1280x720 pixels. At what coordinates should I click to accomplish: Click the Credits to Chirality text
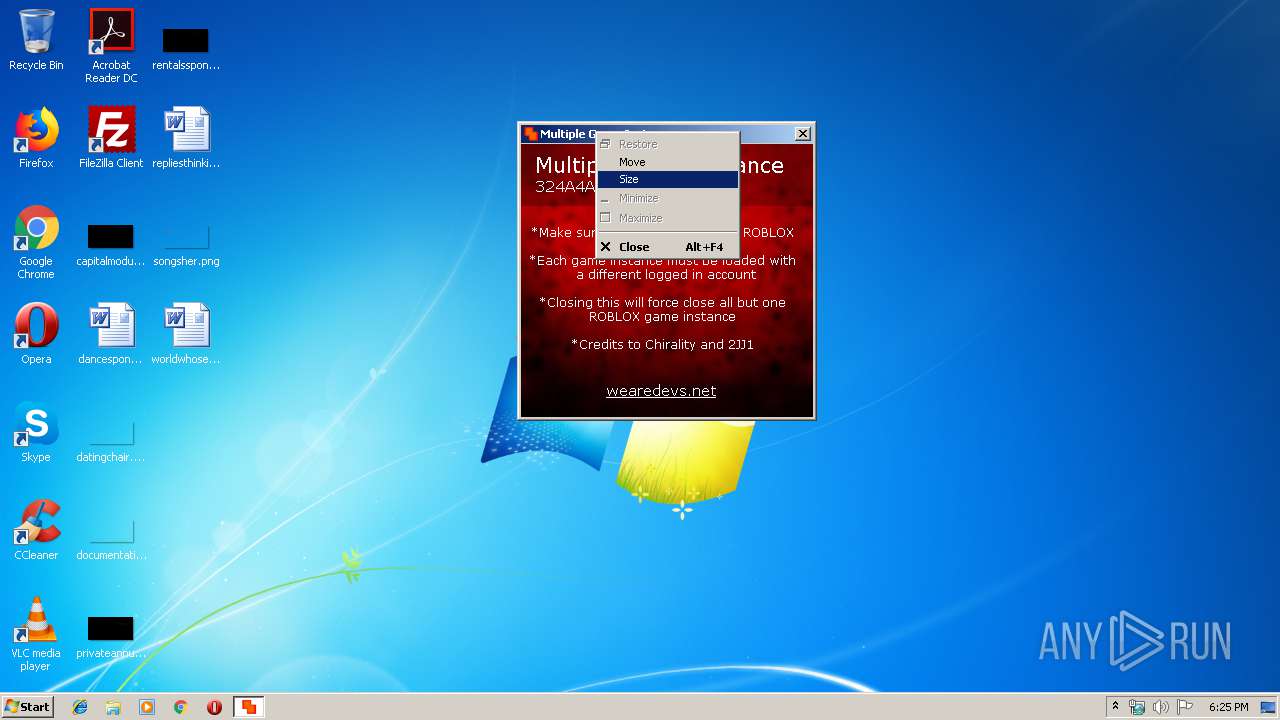[x=662, y=344]
